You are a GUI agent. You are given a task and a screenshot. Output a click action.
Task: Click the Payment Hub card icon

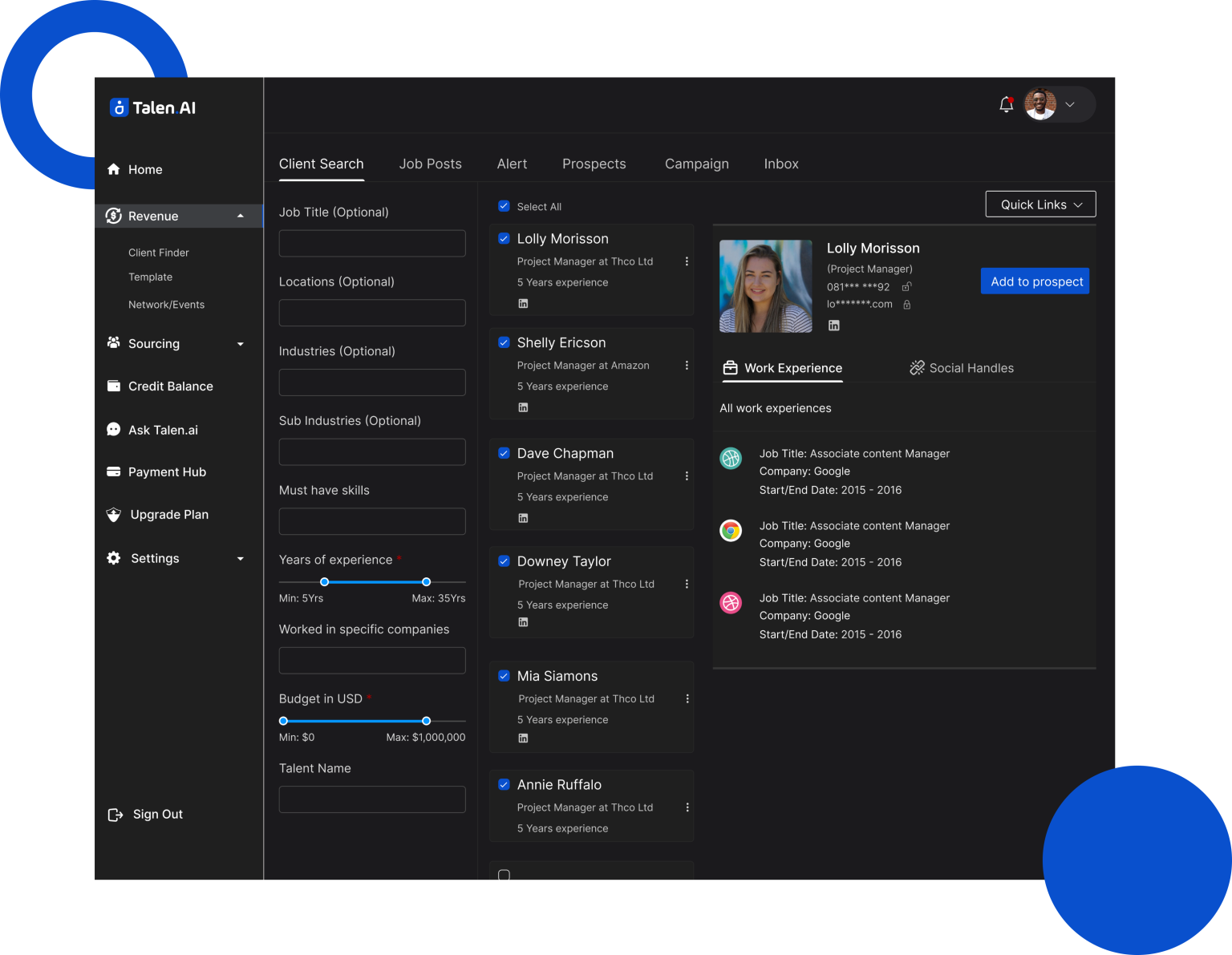tap(114, 471)
